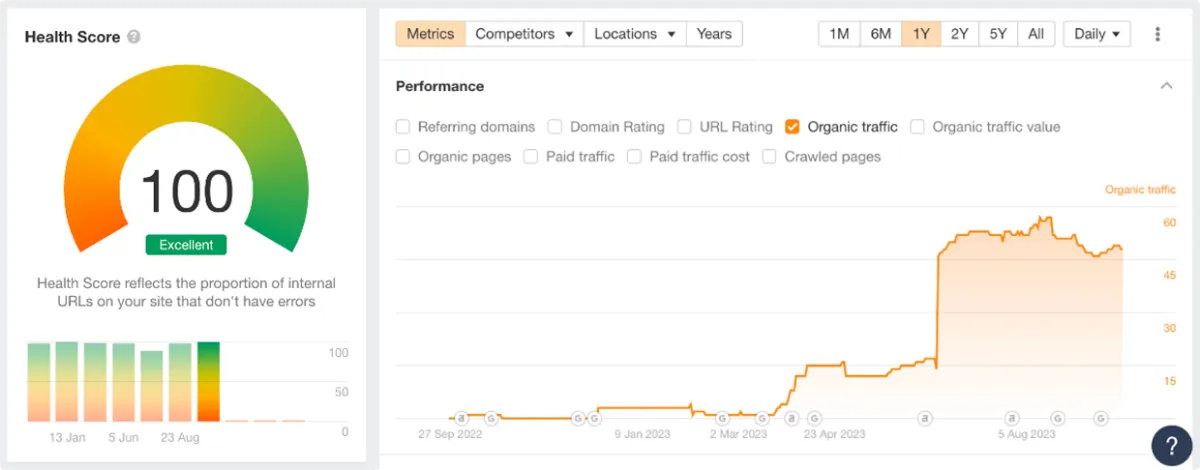Select the Metrics tab

click(430, 34)
